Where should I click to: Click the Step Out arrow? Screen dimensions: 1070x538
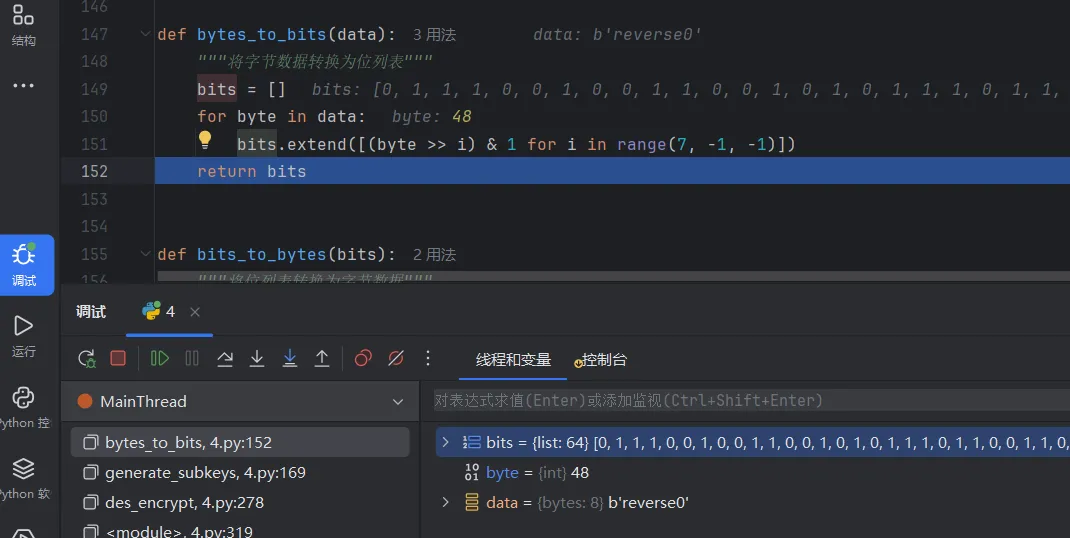click(322, 358)
